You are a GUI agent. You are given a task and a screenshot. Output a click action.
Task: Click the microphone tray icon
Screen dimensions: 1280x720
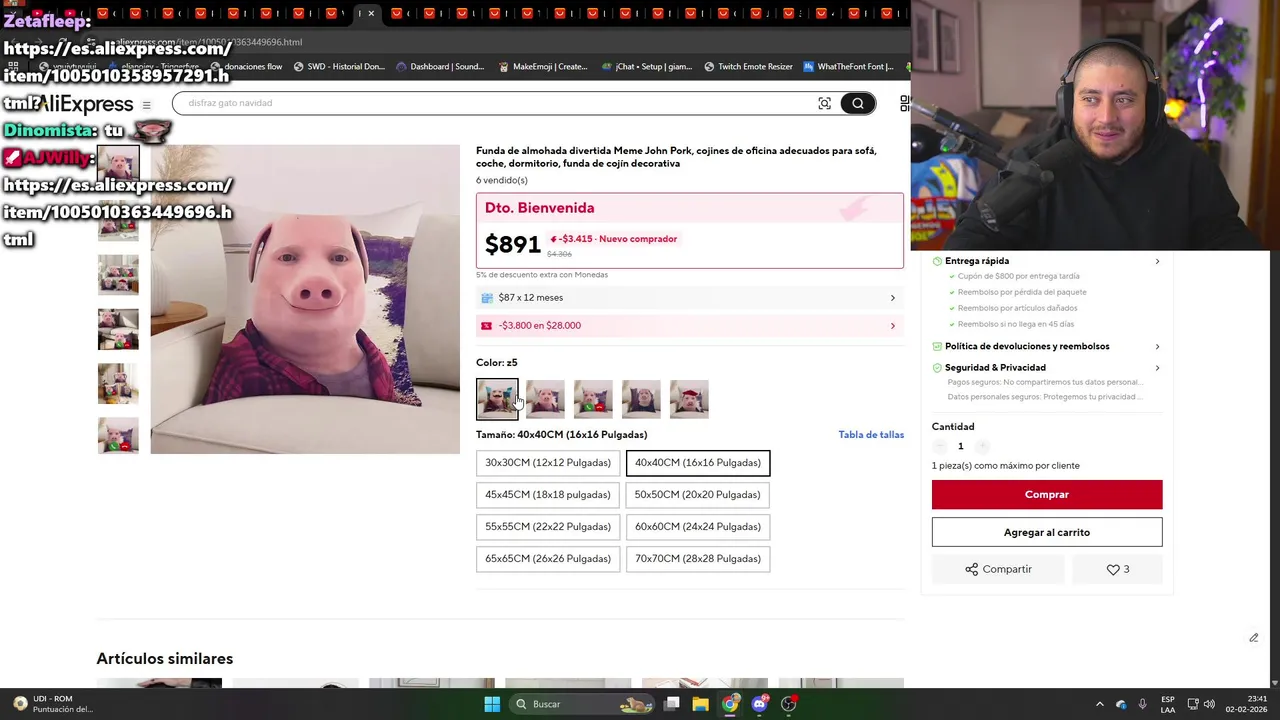(1142, 704)
